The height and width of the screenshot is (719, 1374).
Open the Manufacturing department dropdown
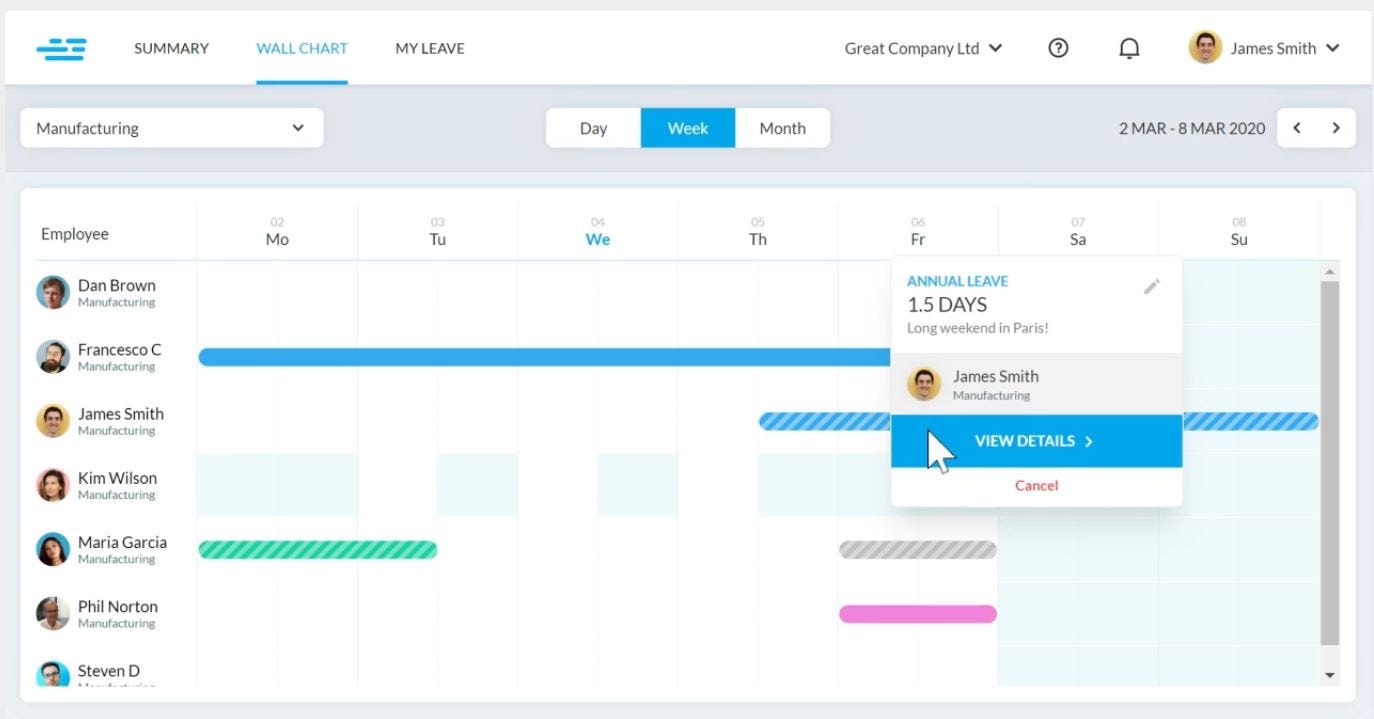click(x=171, y=128)
